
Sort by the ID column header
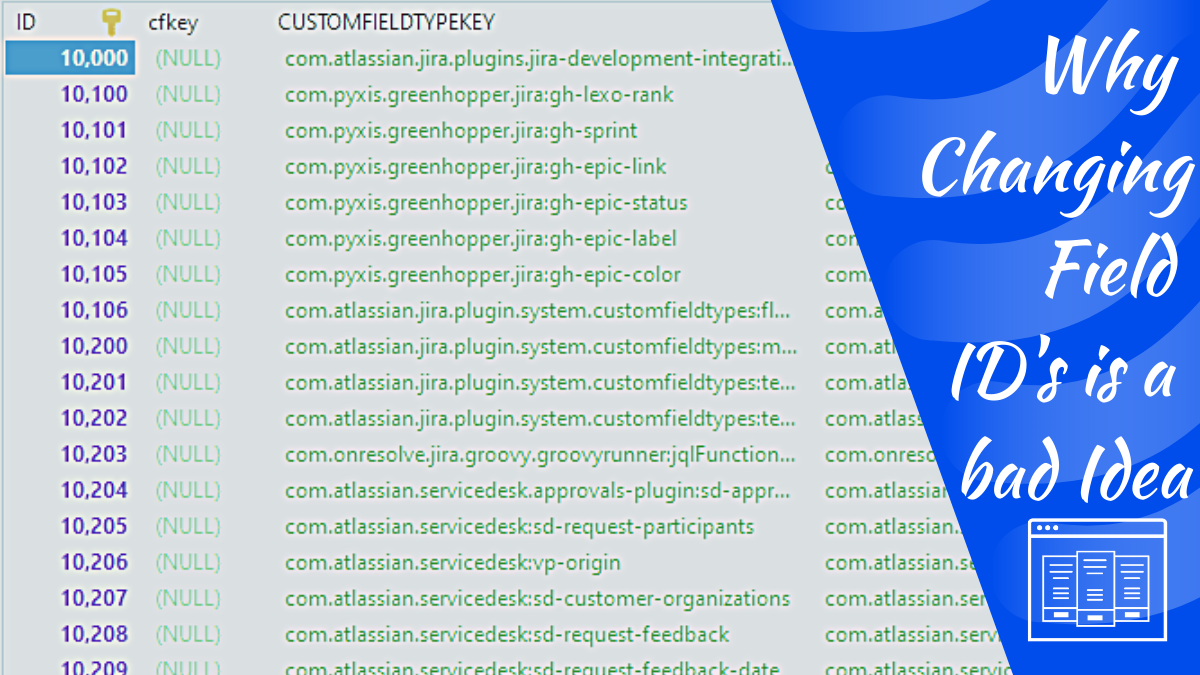point(27,21)
